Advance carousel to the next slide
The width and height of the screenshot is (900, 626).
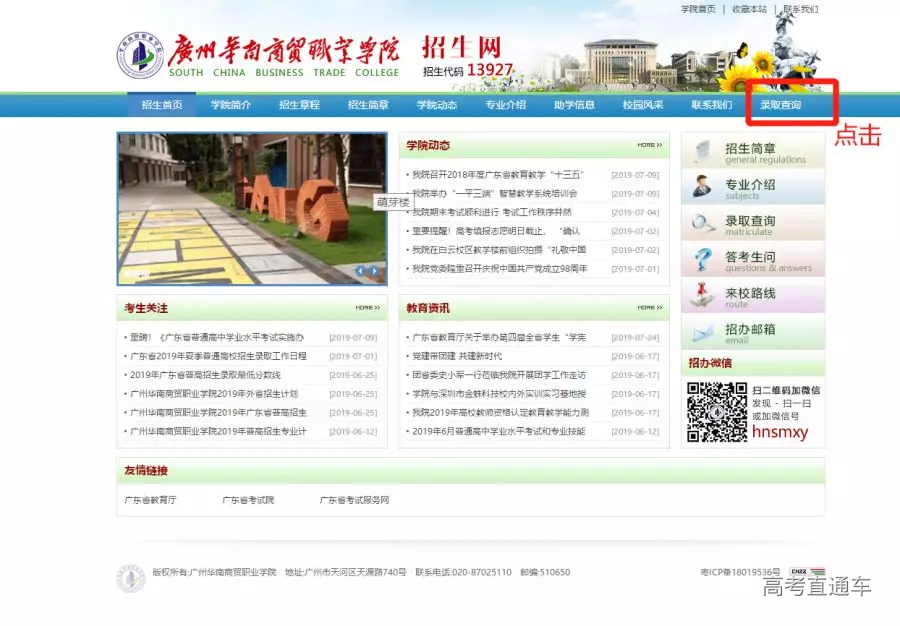[x=375, y=271]
